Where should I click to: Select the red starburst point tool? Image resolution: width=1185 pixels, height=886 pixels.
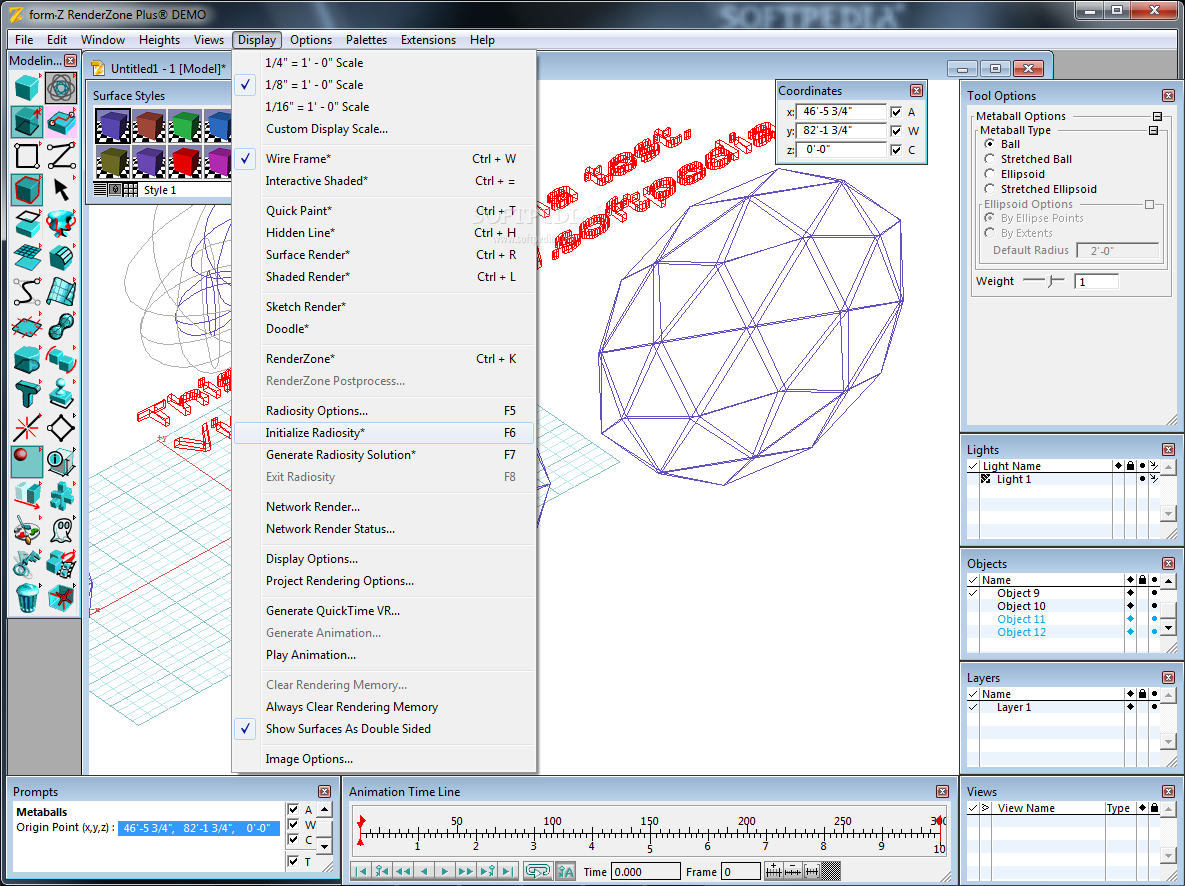click(x=27, y=428)
